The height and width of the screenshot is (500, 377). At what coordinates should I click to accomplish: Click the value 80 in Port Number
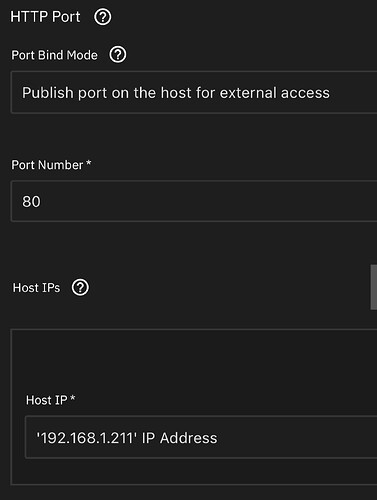pyautogui.click(x=31, y=201)
